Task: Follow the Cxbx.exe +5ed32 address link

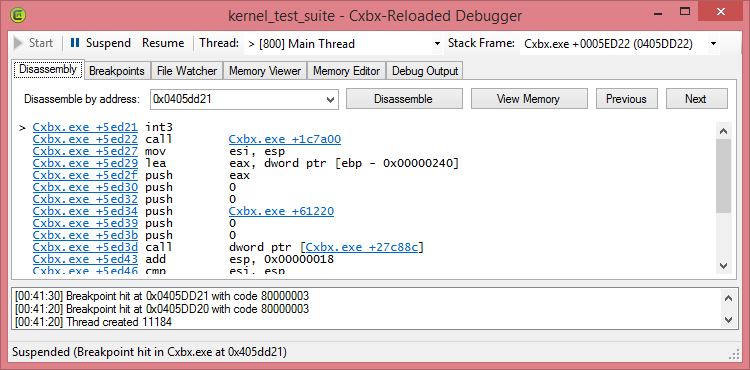Action: click(x=85, y=199)
